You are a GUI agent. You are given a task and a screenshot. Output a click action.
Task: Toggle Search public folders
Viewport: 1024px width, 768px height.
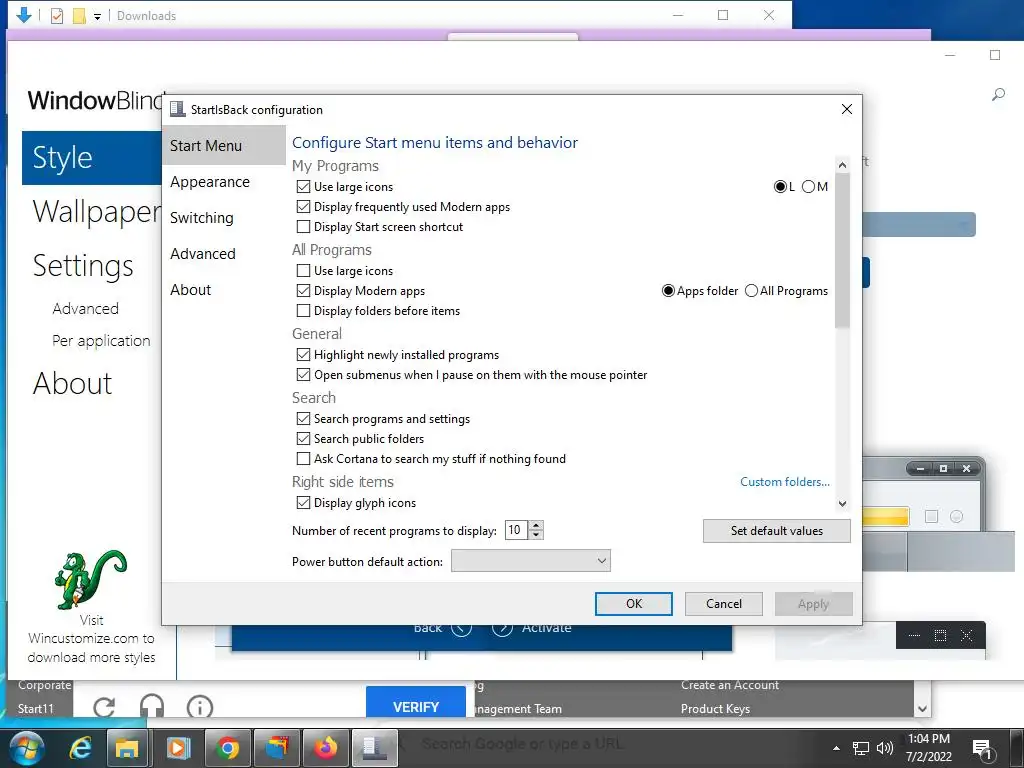click(303, 439)
